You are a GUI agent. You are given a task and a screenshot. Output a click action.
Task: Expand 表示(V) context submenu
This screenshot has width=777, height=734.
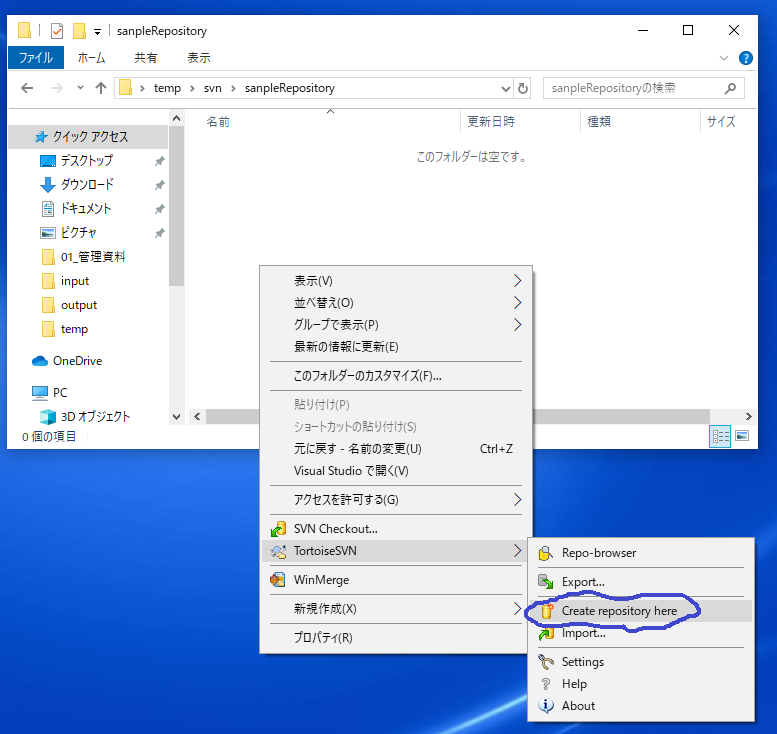(396, 281)
